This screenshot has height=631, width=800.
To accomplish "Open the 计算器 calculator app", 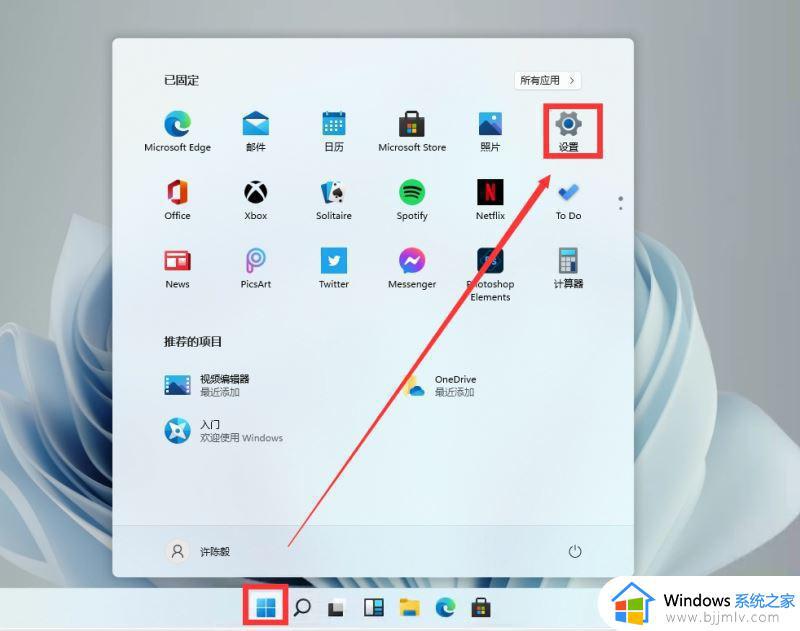I will pos(568,268).
